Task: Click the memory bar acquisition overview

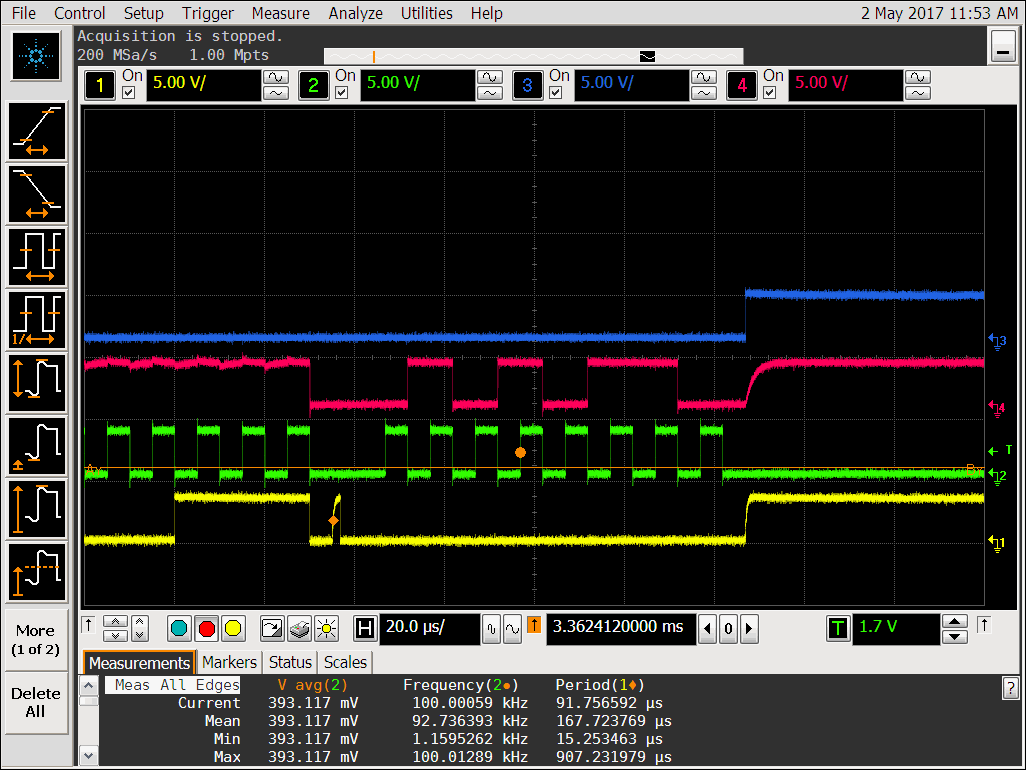Action: [x=533, y=56]
